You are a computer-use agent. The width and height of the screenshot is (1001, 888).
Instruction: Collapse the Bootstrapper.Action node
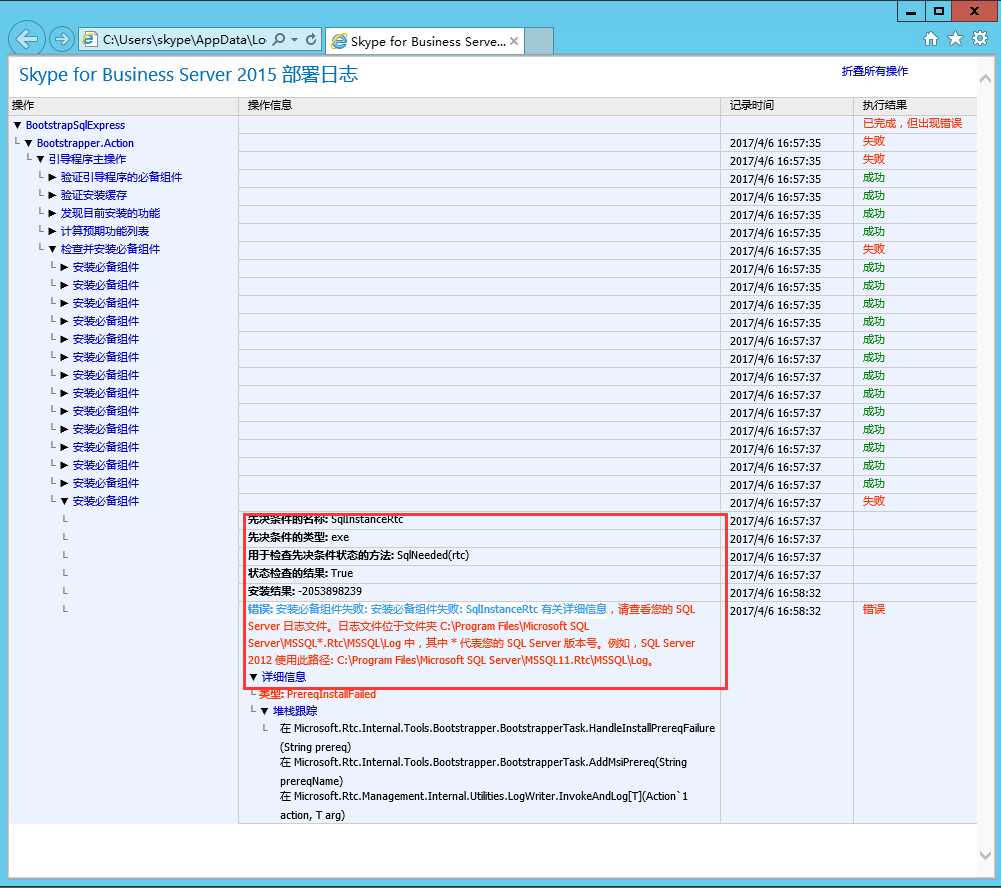(x=28, y=143)
